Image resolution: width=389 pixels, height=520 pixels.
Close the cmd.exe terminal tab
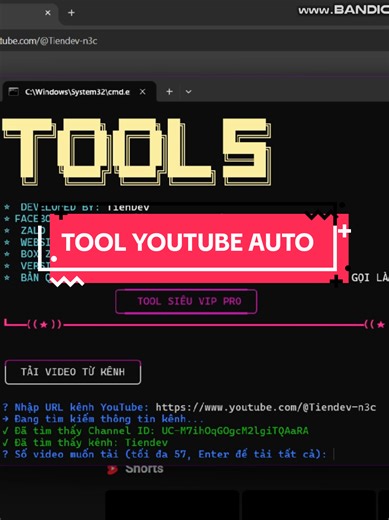click(x=142, y=92)
